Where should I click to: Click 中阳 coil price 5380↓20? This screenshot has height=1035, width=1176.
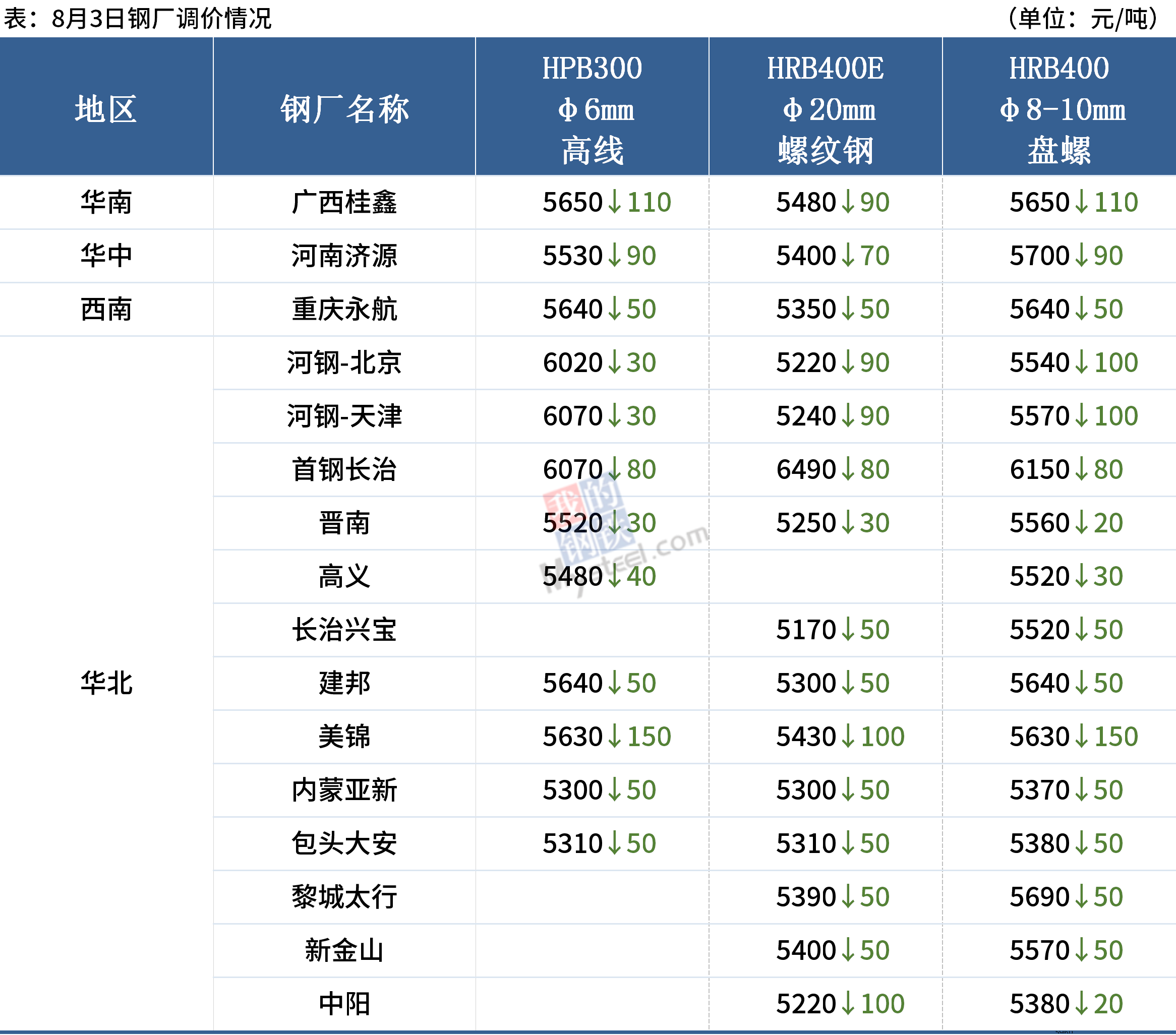1066,1004
